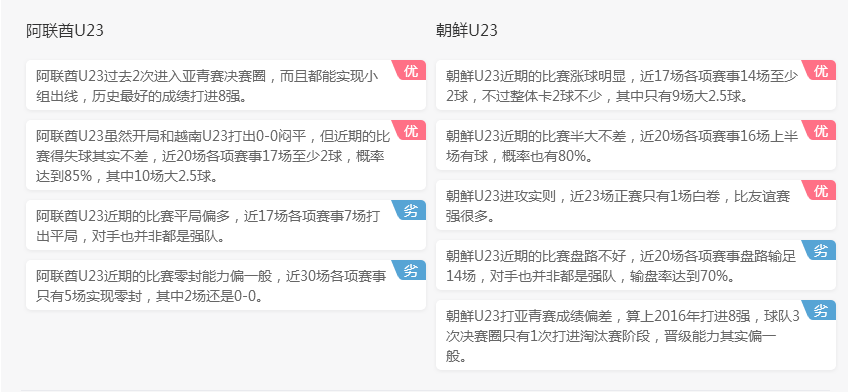The width and height of the screenshot is (848, 392).
Task: Click the 优 badge on the 半大不差 card
Action: tap(822, 130)
